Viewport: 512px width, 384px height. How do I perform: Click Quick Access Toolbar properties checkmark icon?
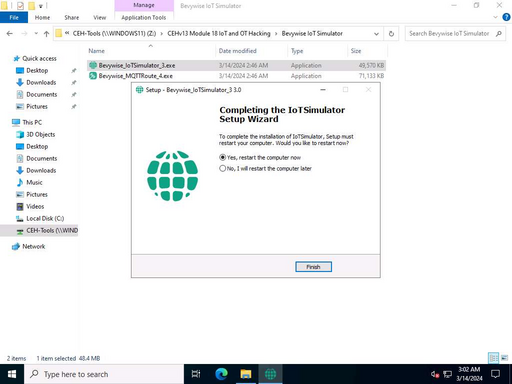tap(20, 5)
